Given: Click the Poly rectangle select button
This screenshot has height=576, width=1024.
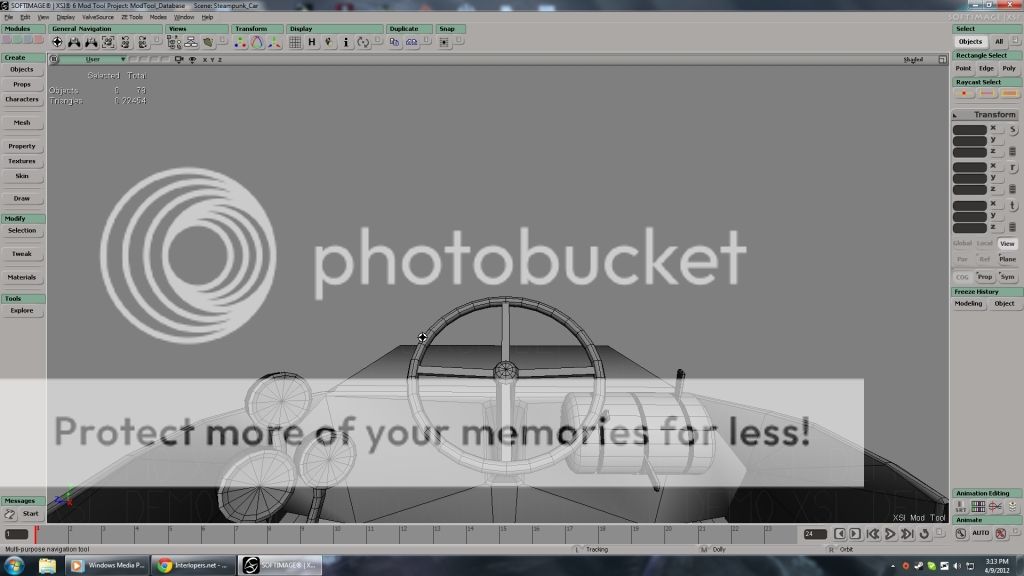Looking at the screenshot, I should (x=1009, y=69).
